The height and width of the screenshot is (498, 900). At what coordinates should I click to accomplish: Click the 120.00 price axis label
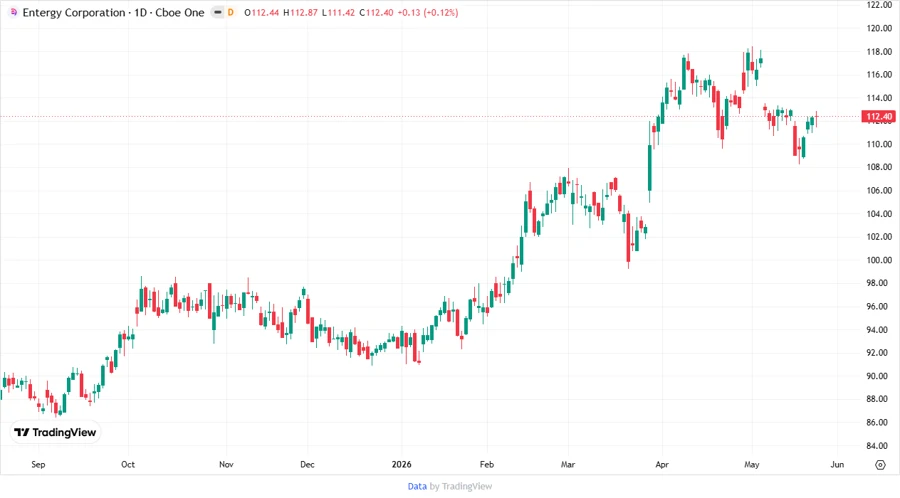click(879, 28)
